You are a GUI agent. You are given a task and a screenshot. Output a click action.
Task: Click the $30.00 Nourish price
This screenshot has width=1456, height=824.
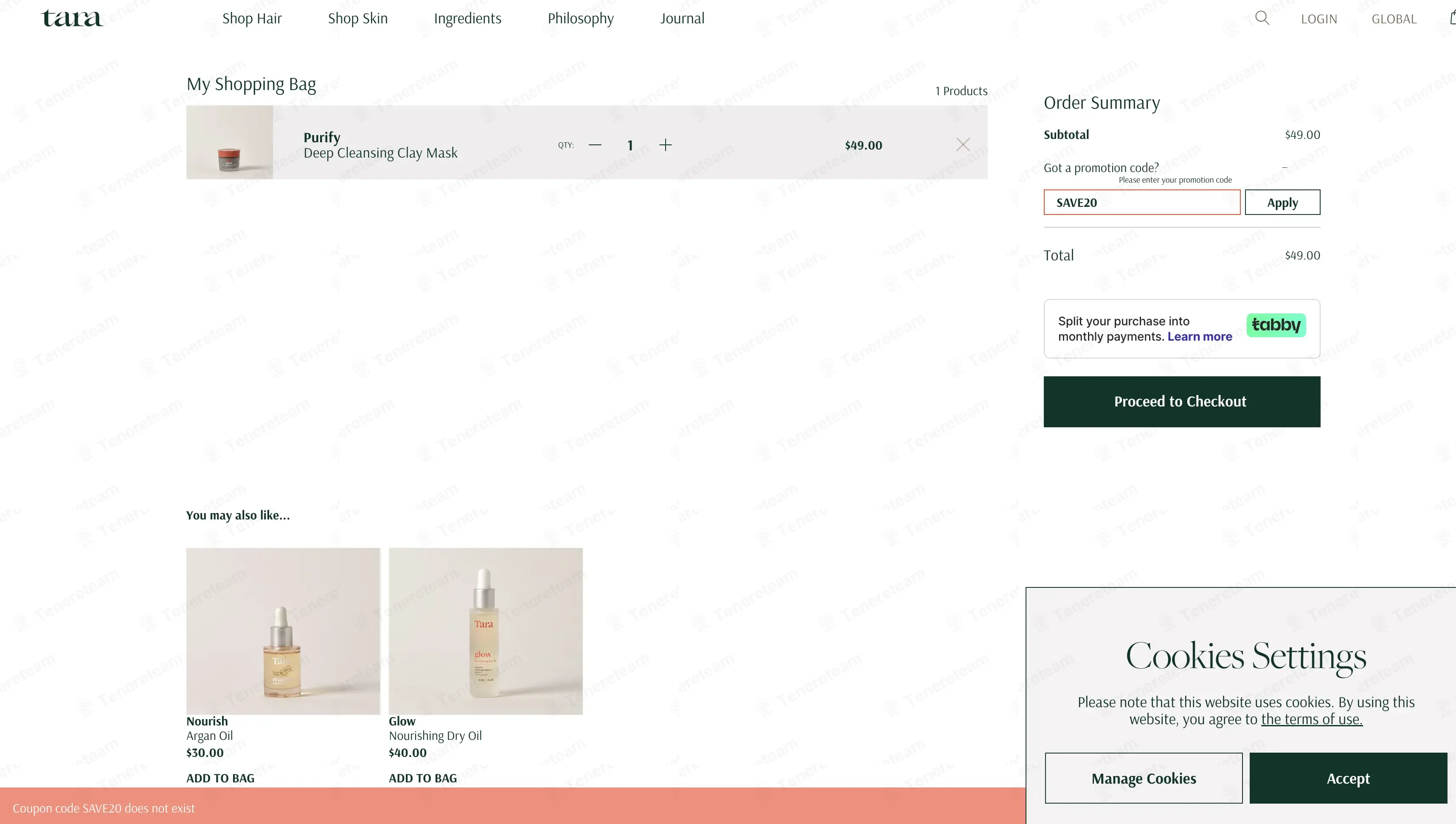[205, 753]
